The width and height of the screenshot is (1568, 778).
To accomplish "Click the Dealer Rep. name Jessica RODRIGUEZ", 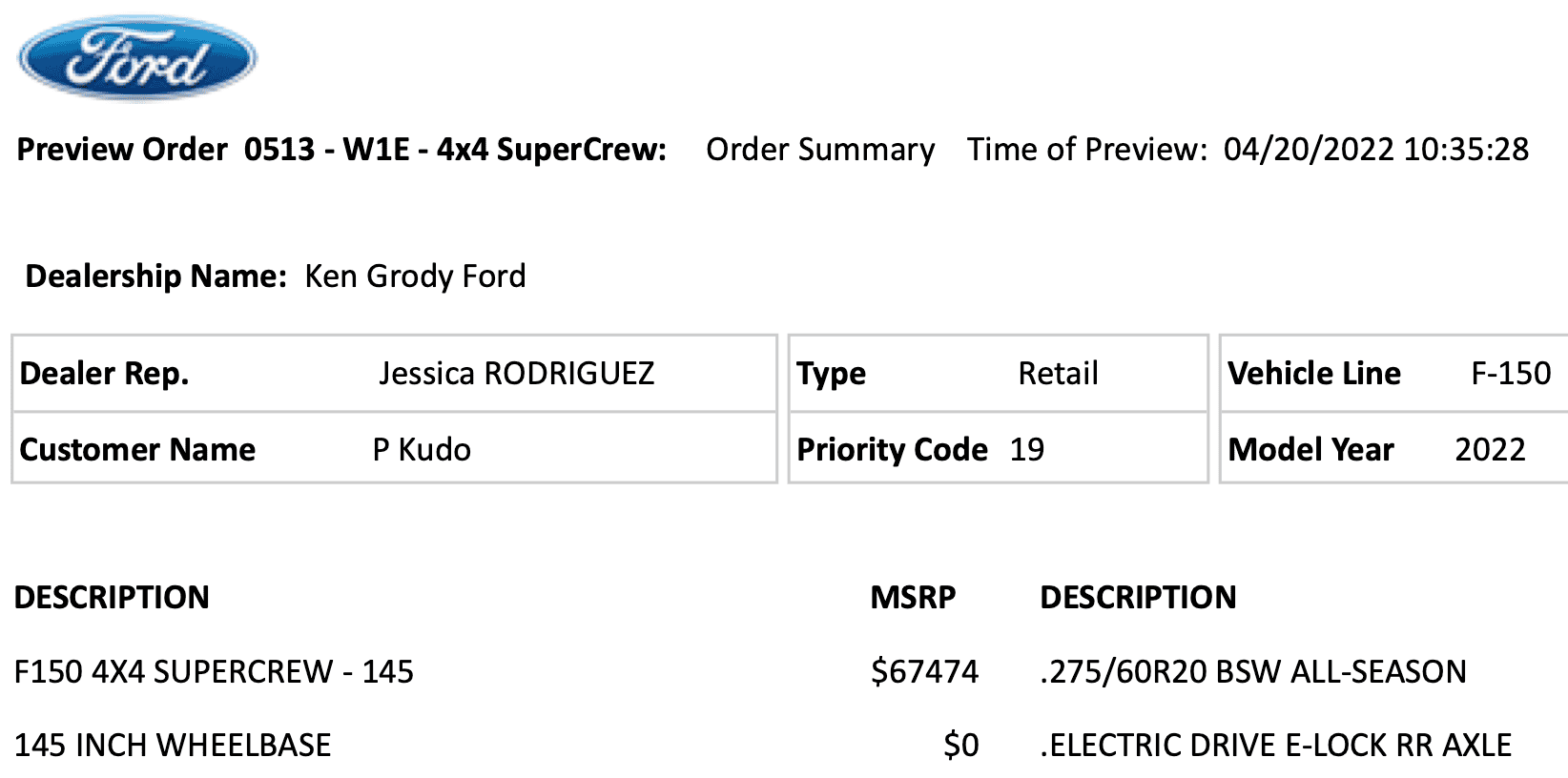I will [x=516, y=374].
